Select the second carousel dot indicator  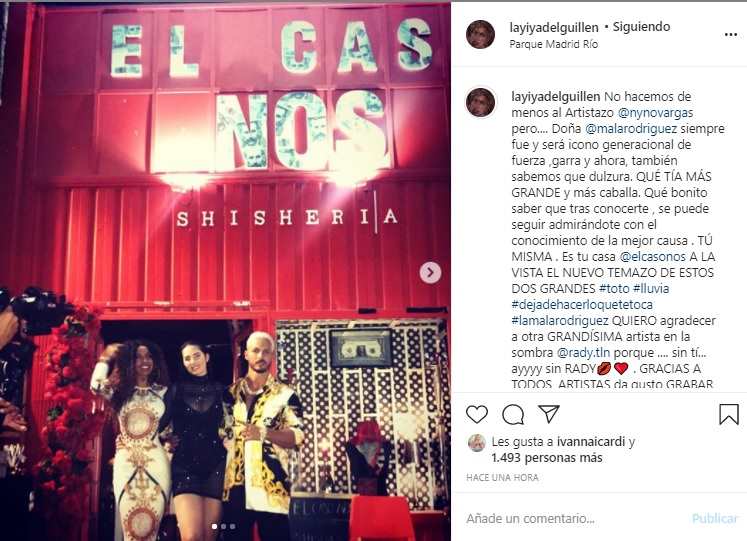(223, 526)
